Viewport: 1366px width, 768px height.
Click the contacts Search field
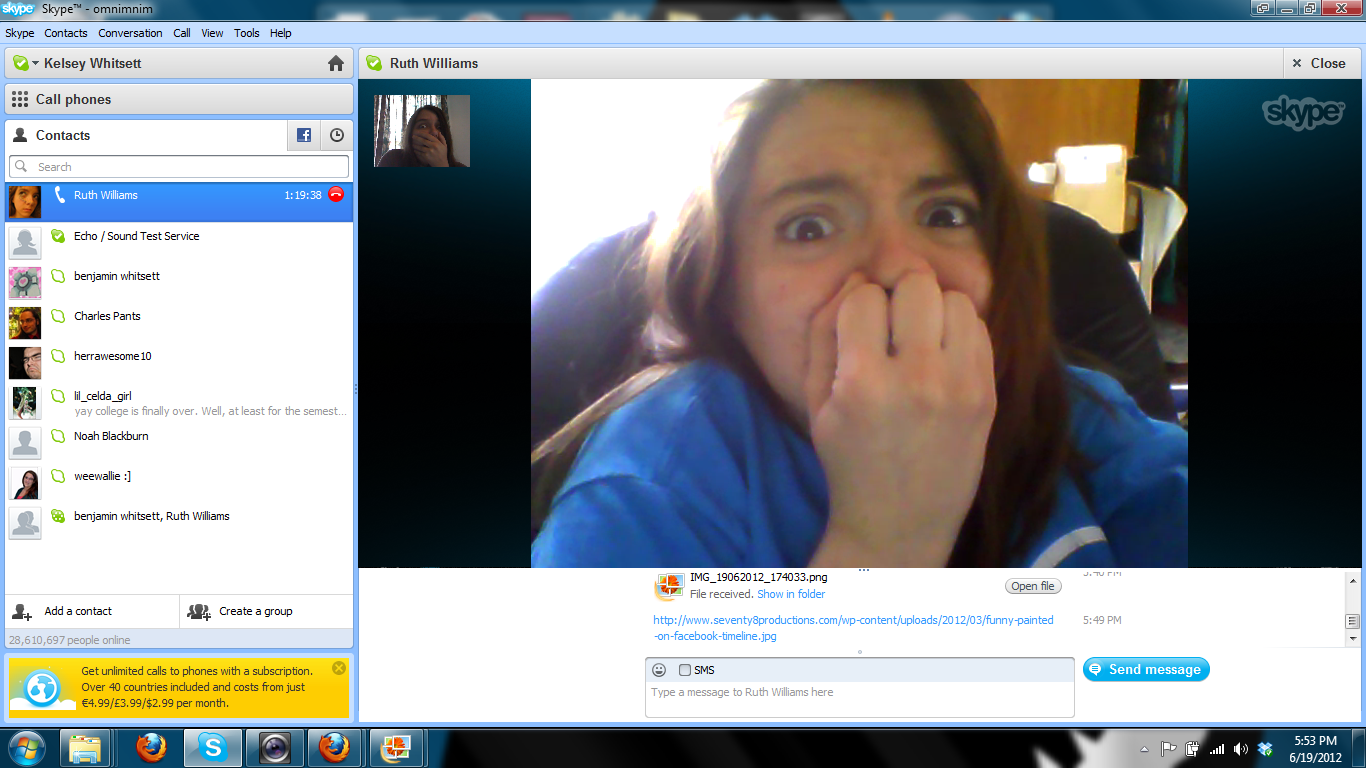click(180, 167)
